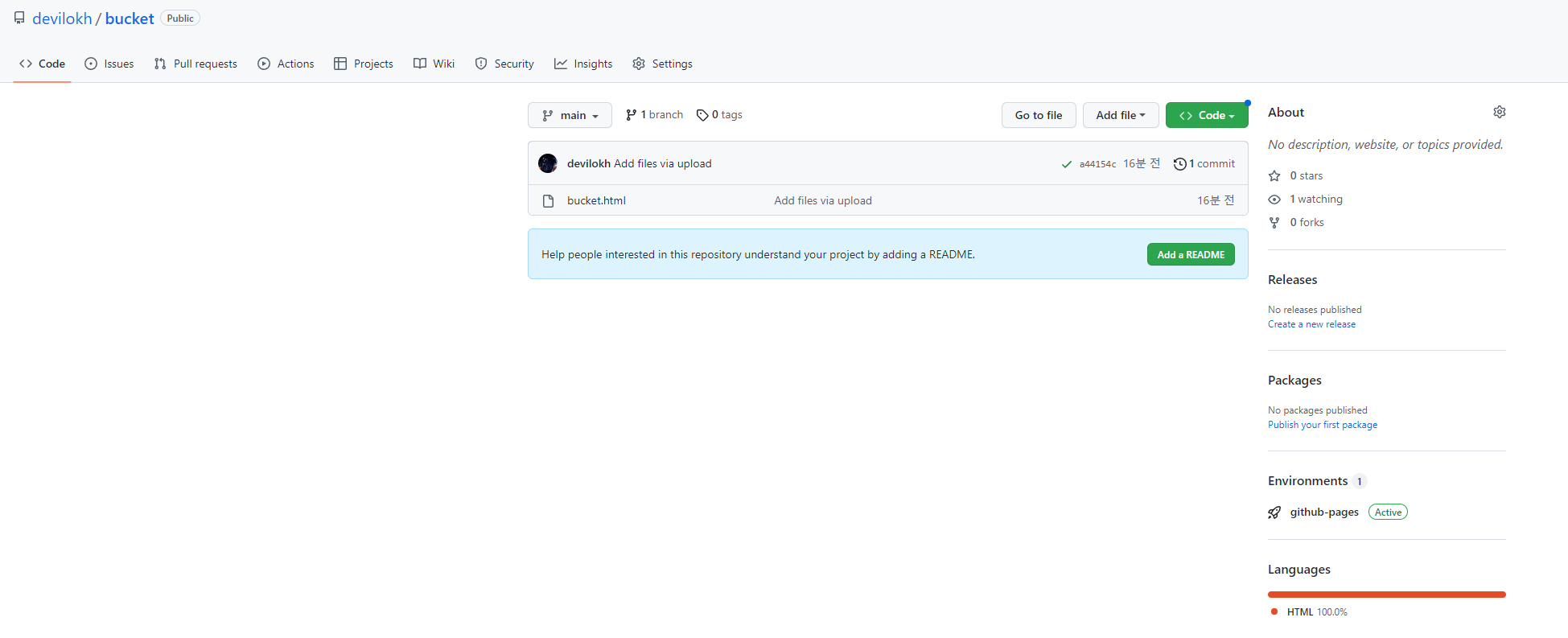The height and width of the screenshot is (638, 1568).
Task: Click the green commit status checkmark
Action: (1066, 164)
